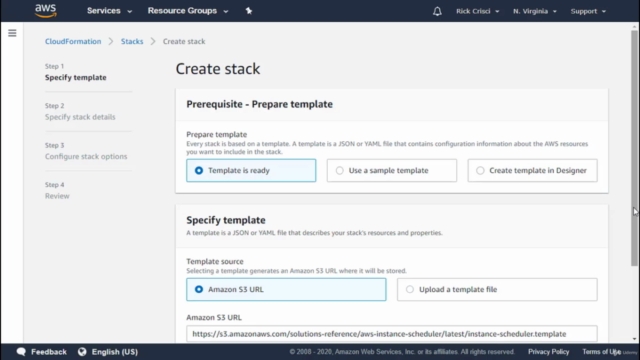The width and height of the screenshot is (640, 360).
Task: Click the scrollbar up arrow
Action: 634,27
